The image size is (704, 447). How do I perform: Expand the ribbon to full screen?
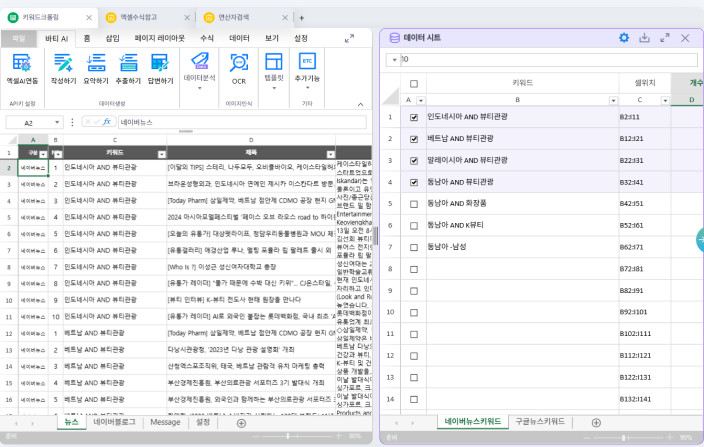[349, 39]
